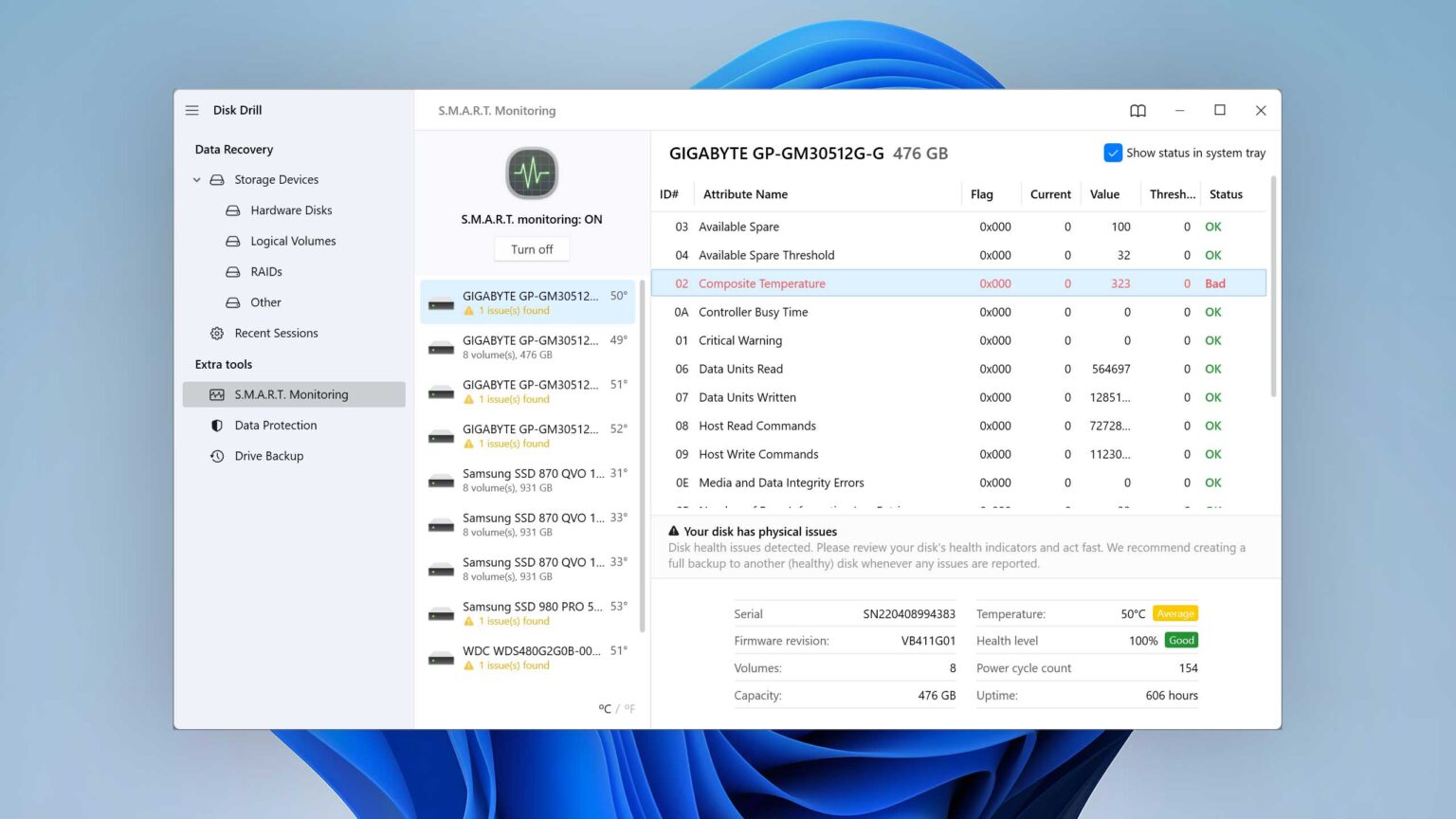
Task: Switch to the S.M.A.R.T. Monitoring section
Action: 291,394
